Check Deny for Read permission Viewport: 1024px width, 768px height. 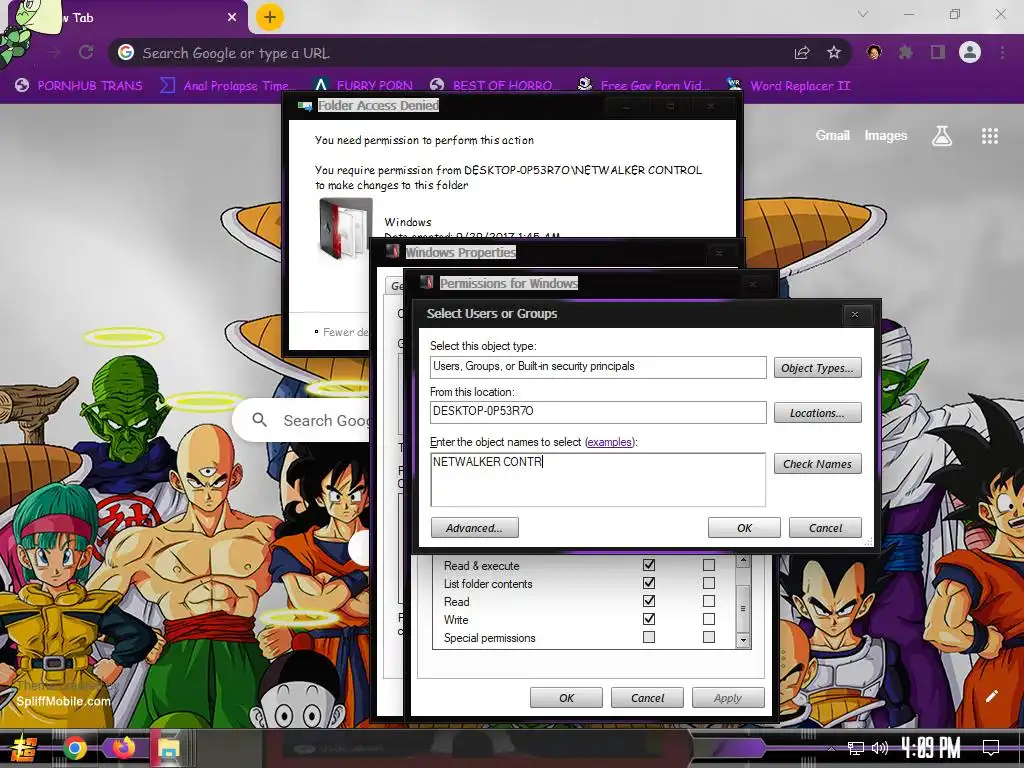(709, 601)
